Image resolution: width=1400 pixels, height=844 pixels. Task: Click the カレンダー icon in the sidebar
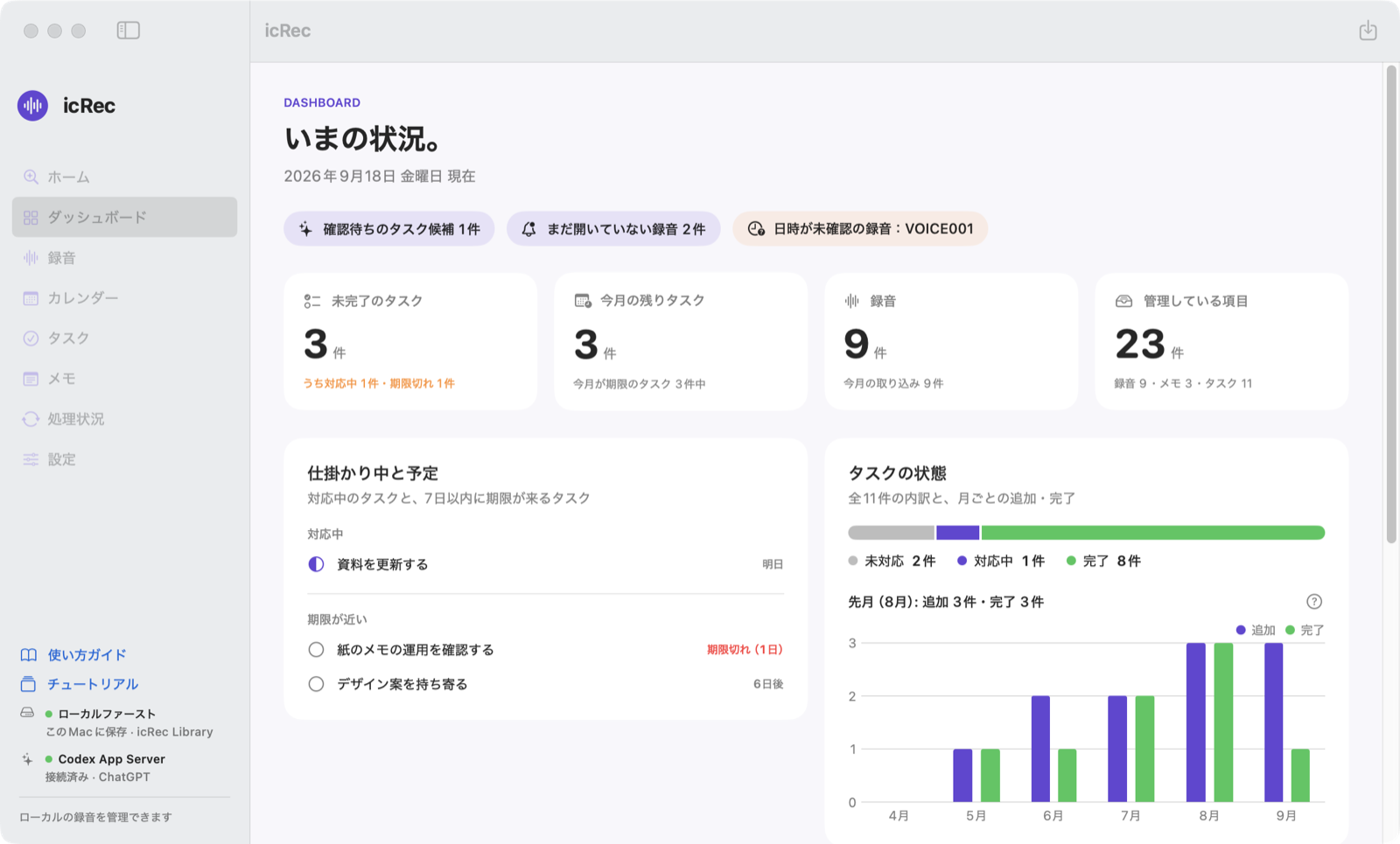point(31,298)
